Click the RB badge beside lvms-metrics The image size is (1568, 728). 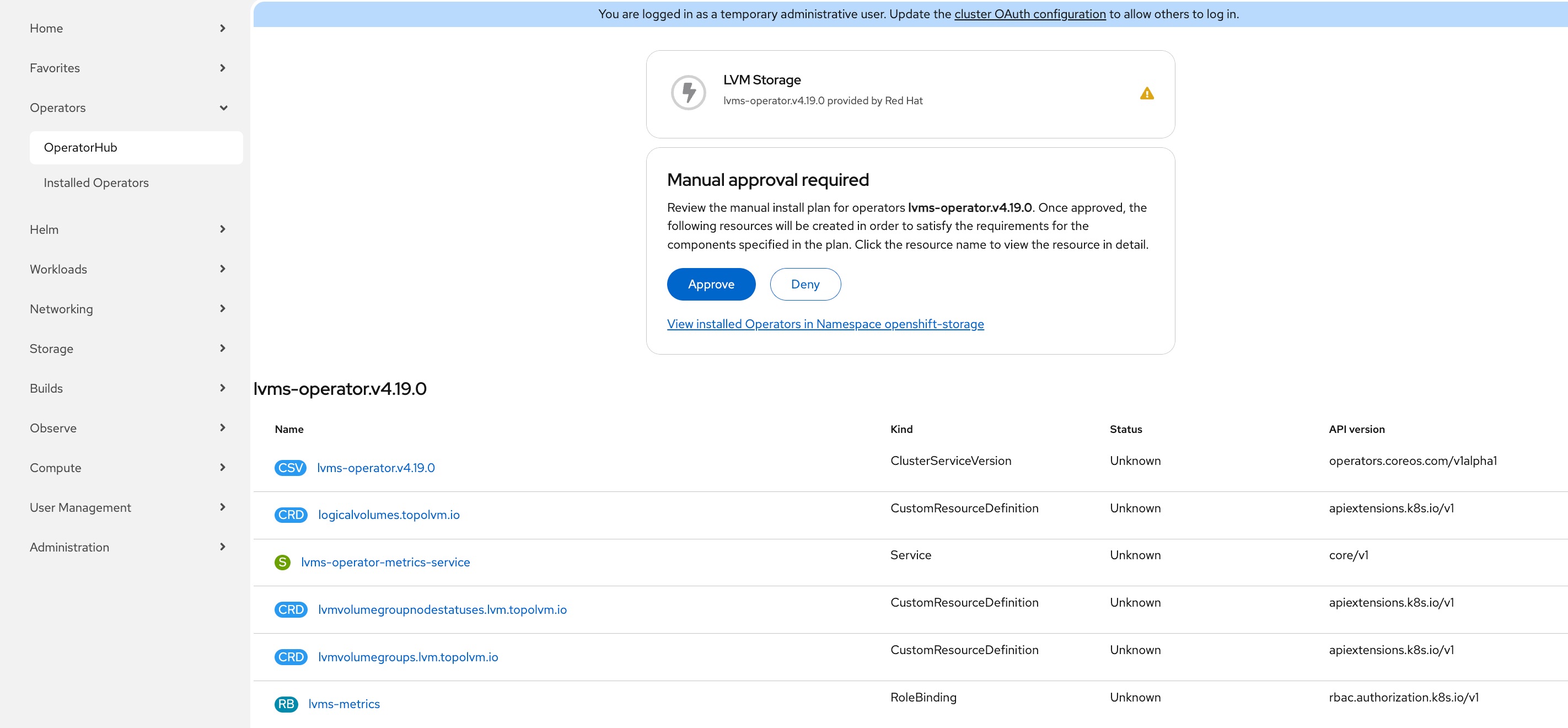(x=286, y=704)
